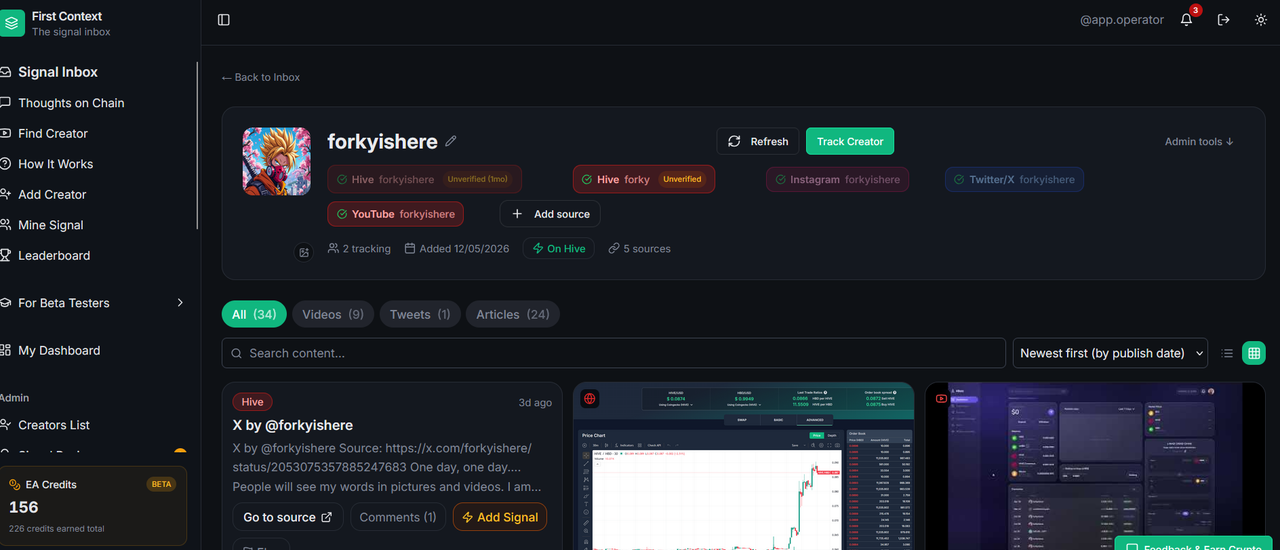Open the Leaderboard trophy item
The width and height of the screenshot is (1280, 550).
[x=54, y=256]
